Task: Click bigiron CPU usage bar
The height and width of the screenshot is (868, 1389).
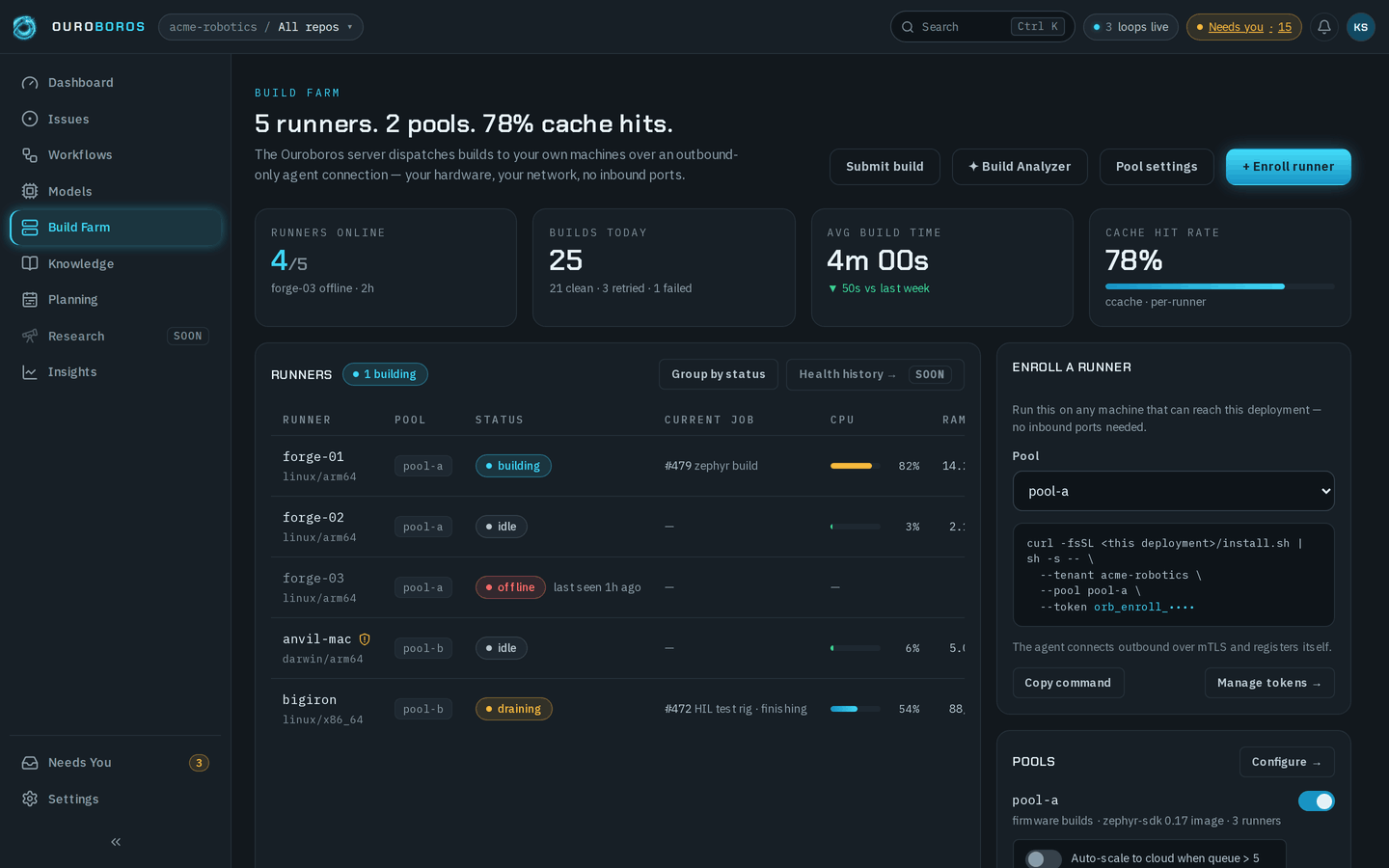Action: point(856,709)
